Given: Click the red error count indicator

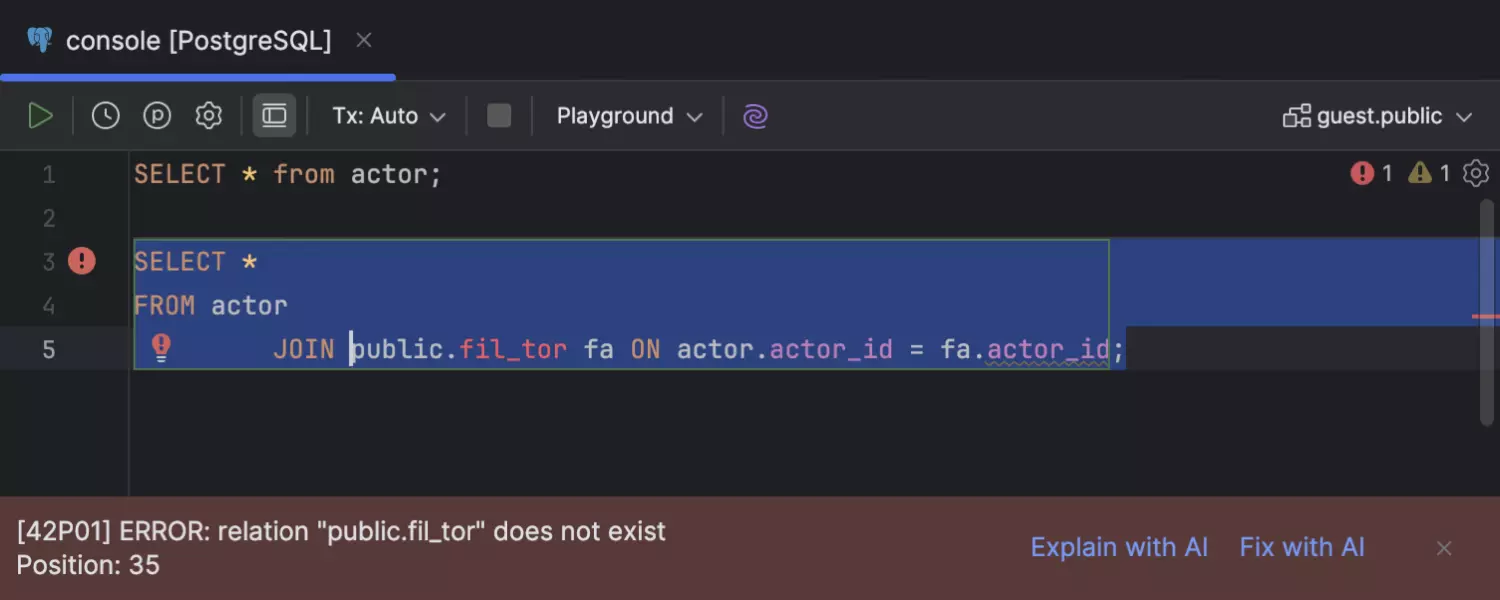Looking at the screenshot, I should click(x=1371, y=174).
